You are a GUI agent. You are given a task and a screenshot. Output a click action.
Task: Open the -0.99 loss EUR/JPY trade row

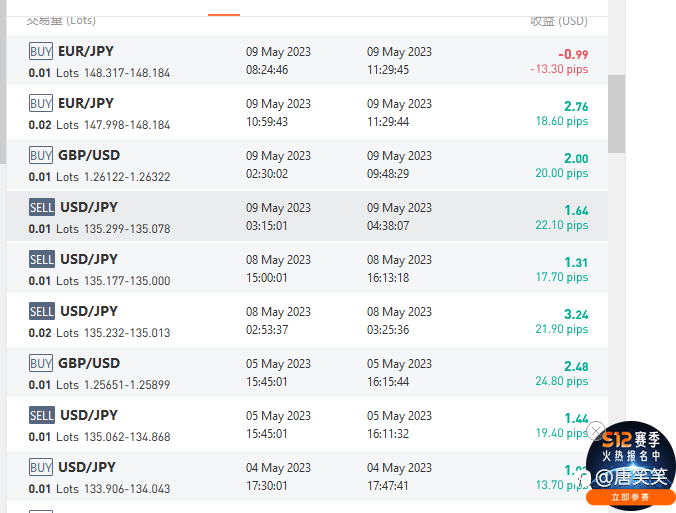[x=307, y=60]
